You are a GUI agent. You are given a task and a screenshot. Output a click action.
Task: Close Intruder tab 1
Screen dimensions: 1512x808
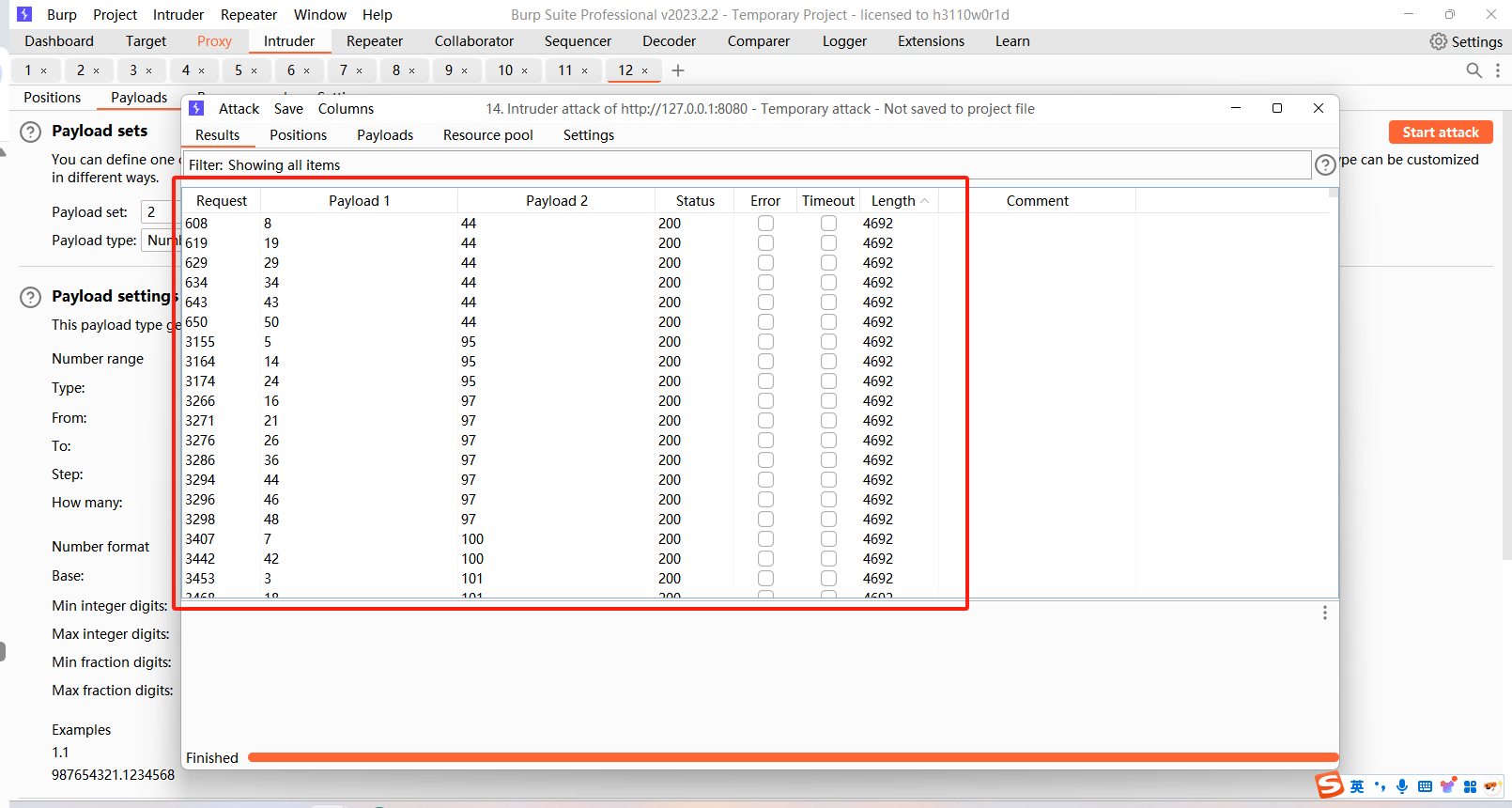click(43, 70)
